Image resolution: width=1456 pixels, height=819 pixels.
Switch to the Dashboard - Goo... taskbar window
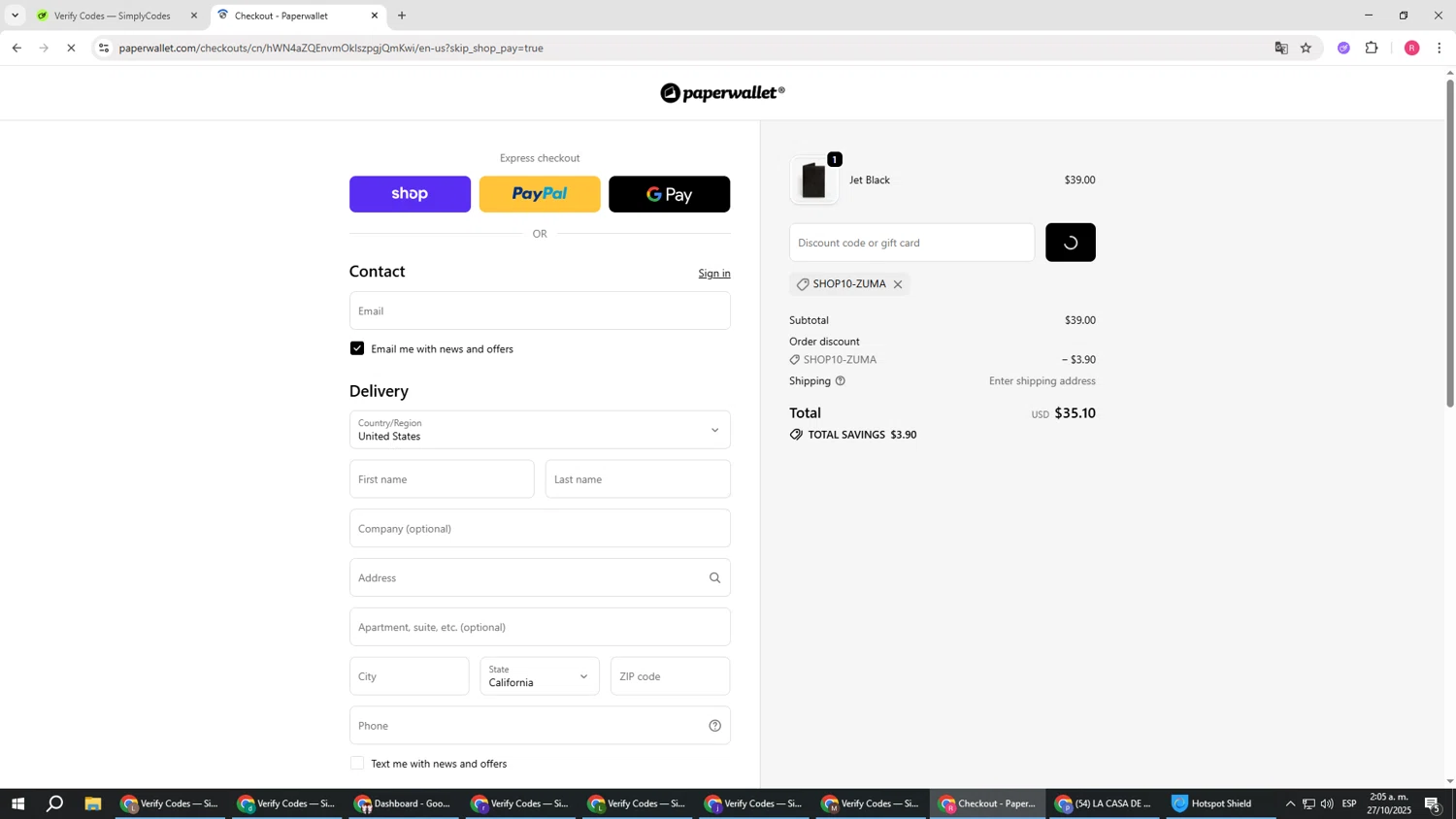(404, 803)
